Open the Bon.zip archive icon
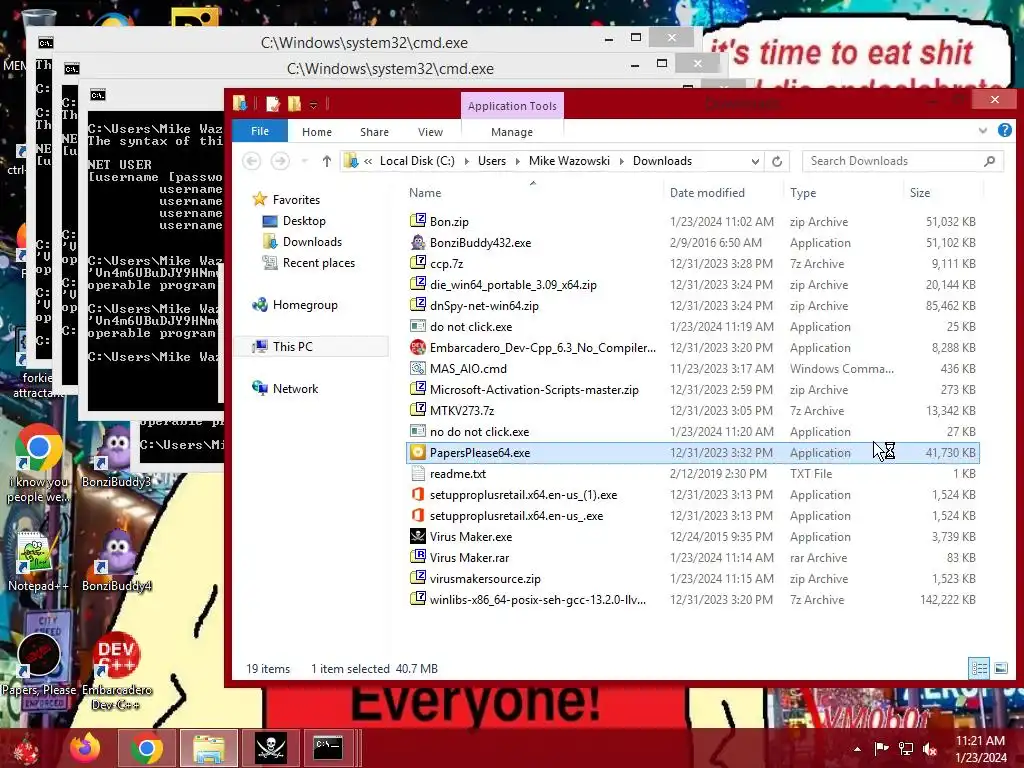 (x=418, y=221)
